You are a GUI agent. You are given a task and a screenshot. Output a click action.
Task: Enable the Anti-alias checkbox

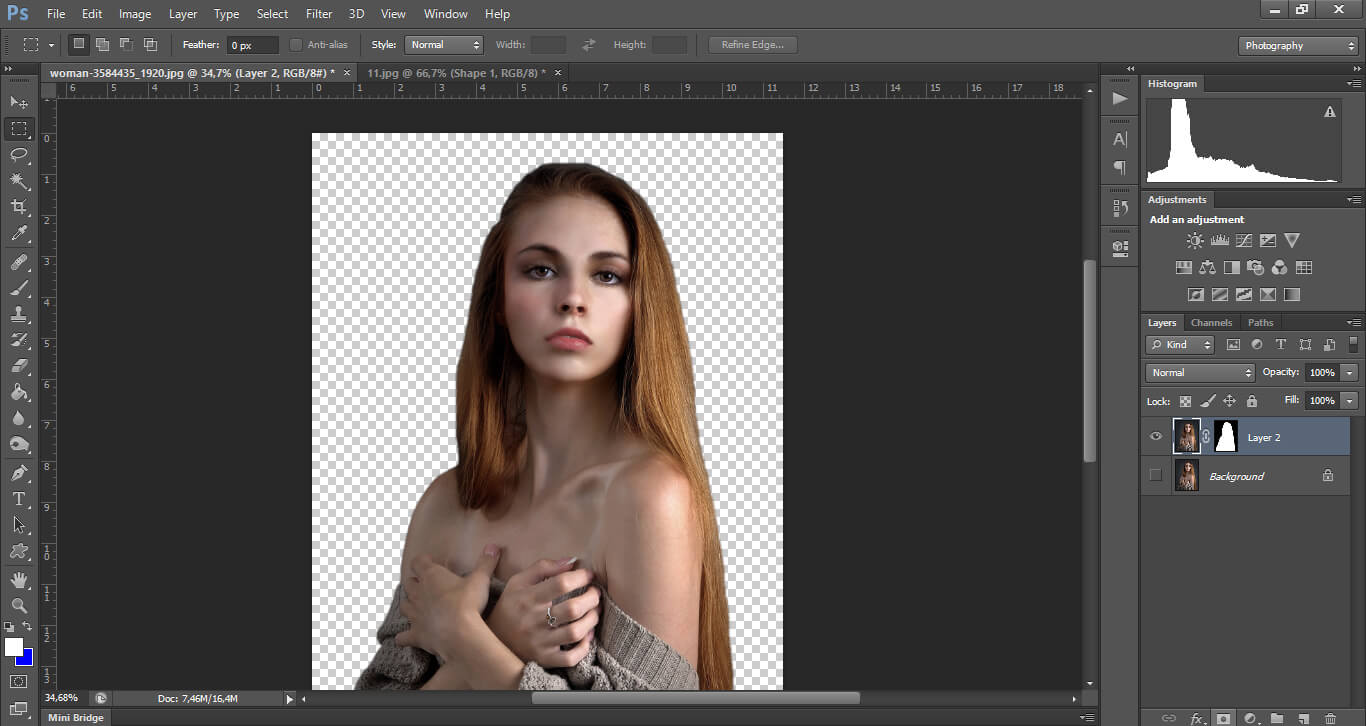tap(295, 45)
